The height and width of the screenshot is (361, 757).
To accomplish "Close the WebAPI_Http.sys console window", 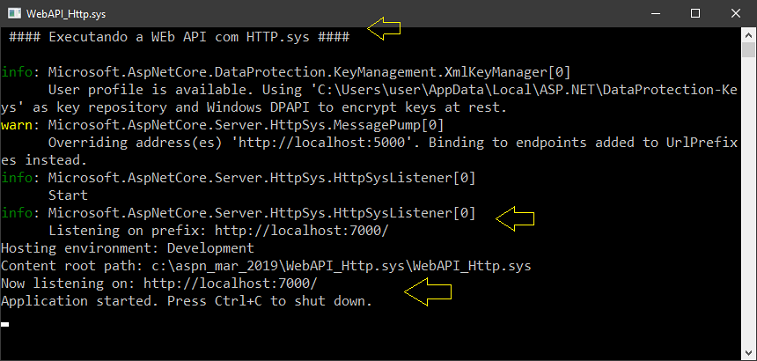I will click(735, 14).
